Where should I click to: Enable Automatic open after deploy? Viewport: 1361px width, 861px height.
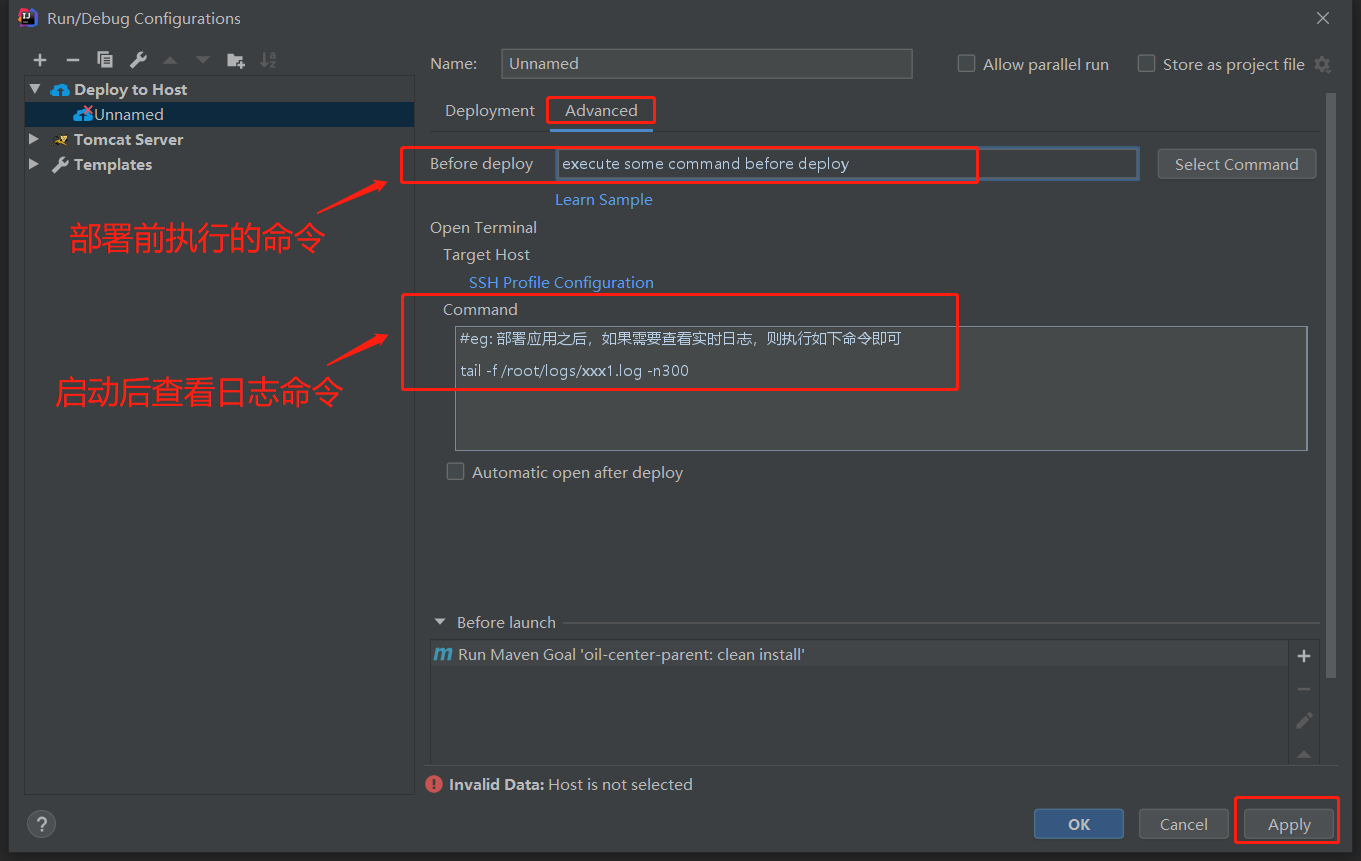[x=455, y=471]
